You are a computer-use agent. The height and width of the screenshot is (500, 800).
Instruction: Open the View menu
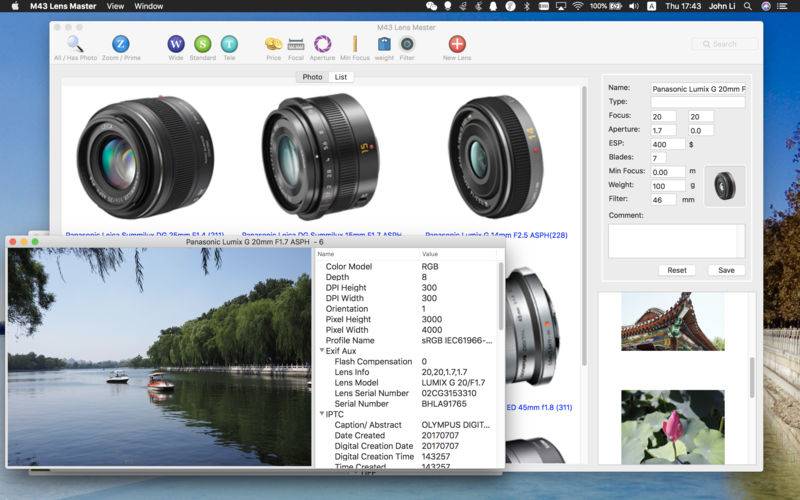(115, 6)
